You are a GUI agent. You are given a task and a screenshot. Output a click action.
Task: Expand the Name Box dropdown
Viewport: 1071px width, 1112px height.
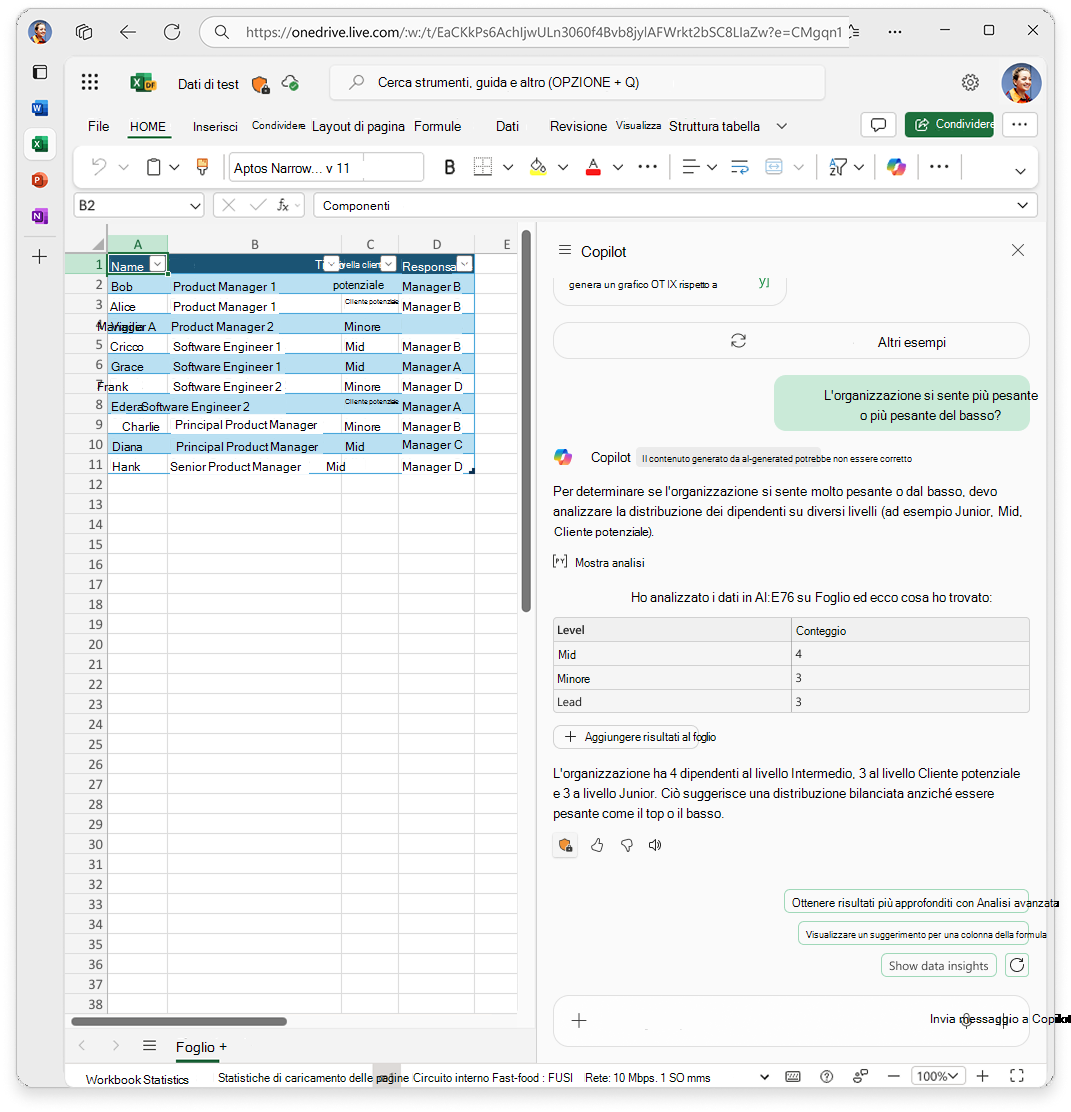195,206
